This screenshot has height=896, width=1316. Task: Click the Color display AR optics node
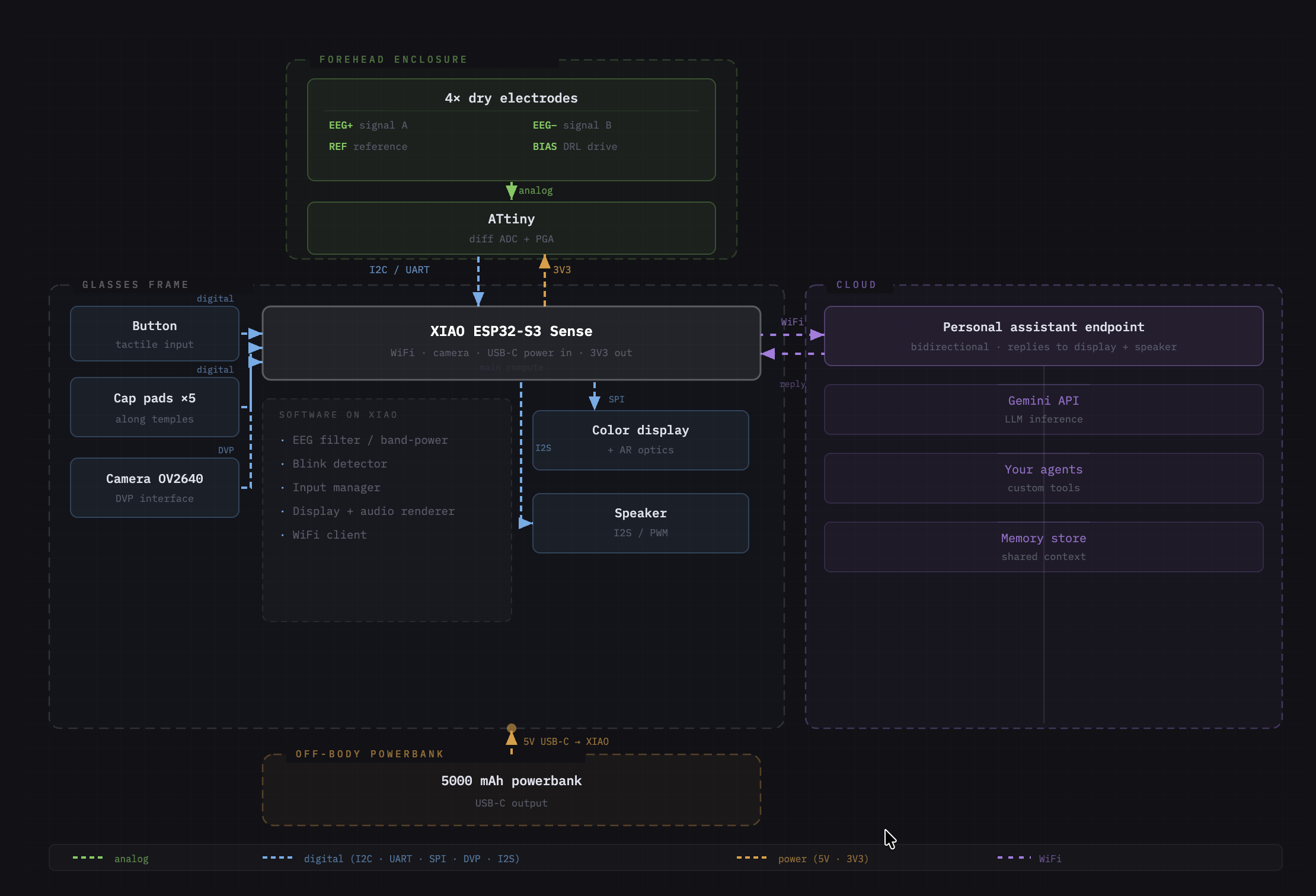[640, 440]
